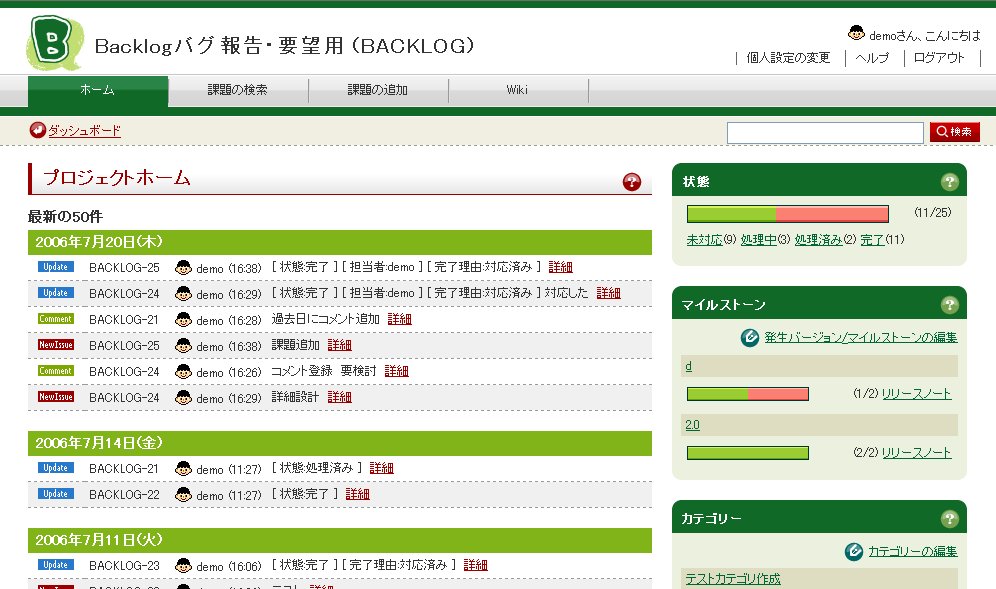Click Comment badge on BACKLOG-21 row
This screenshot has height=589, width=996.
[56, 319]
